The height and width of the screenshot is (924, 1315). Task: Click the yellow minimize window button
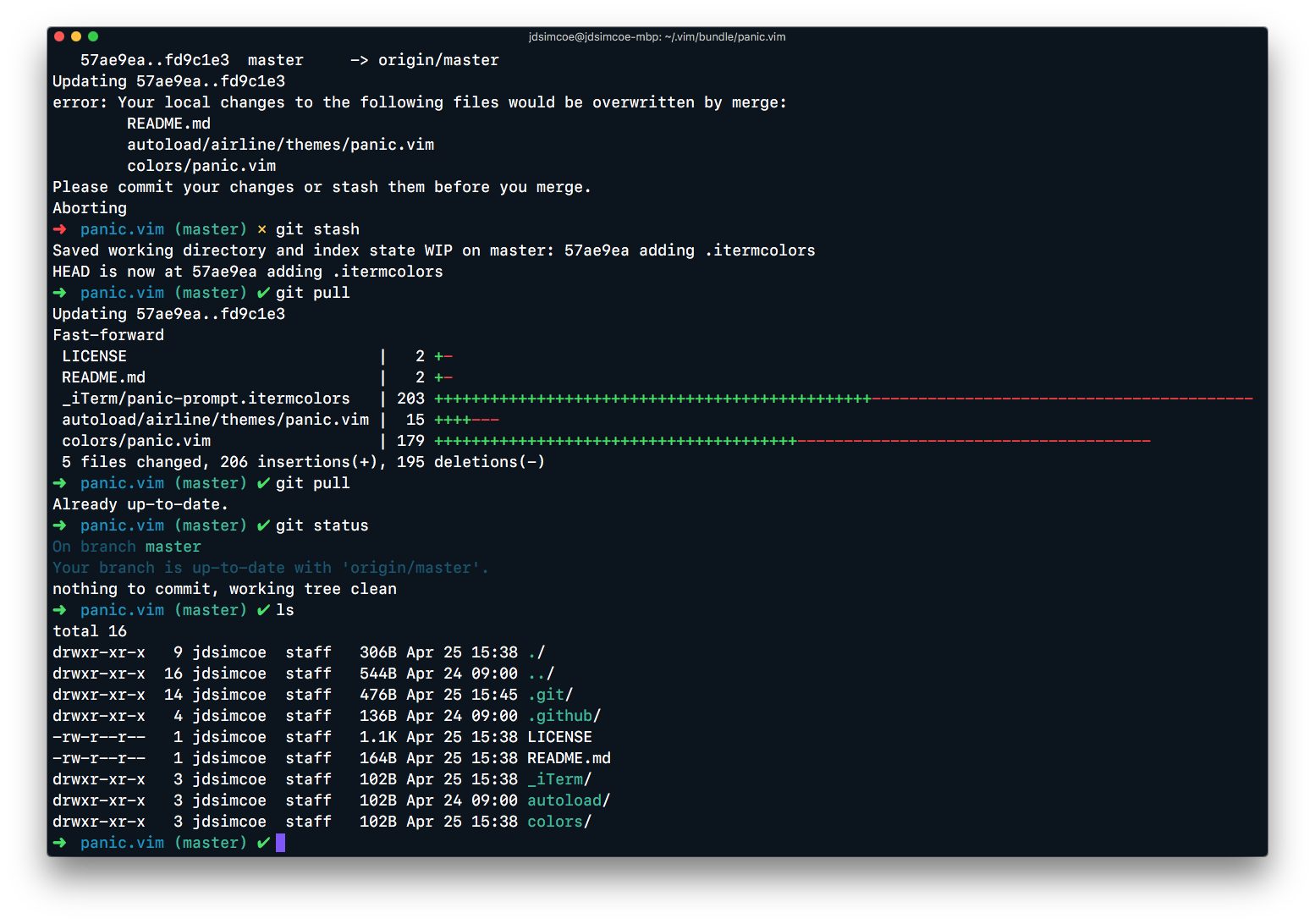(76, 36)
